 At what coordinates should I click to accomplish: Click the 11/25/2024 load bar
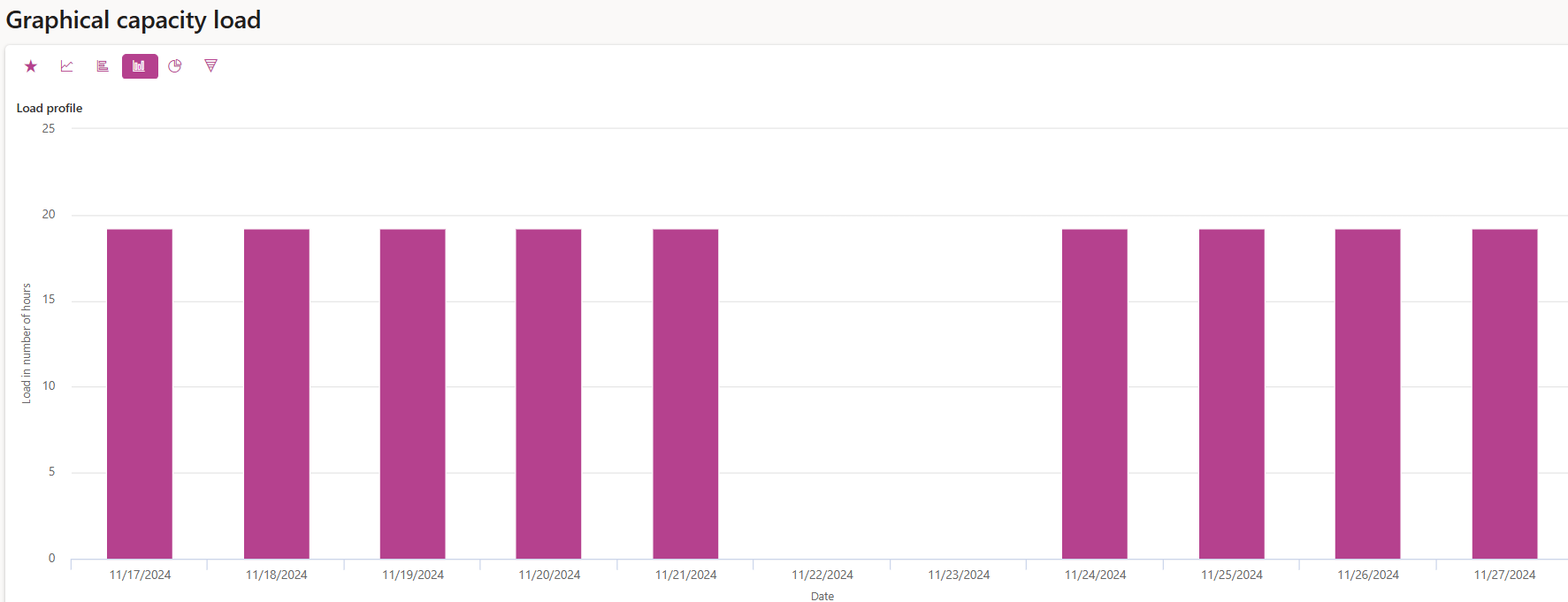click(x=1232, y=393)
